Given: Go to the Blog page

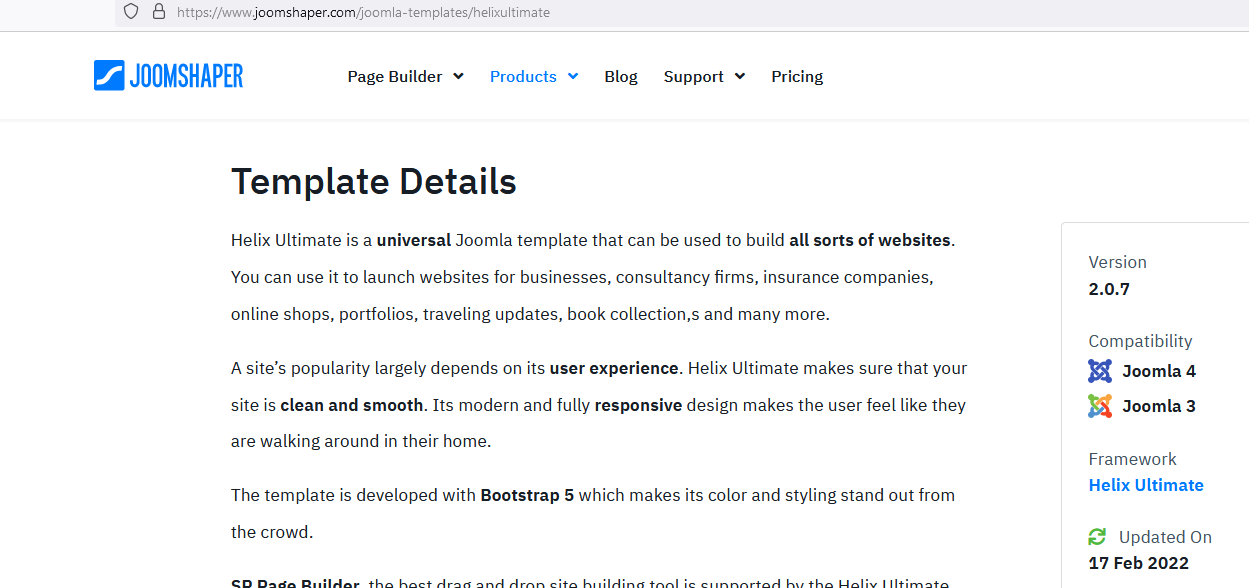Looking at the screenshot, I should (x=621, y=76).
